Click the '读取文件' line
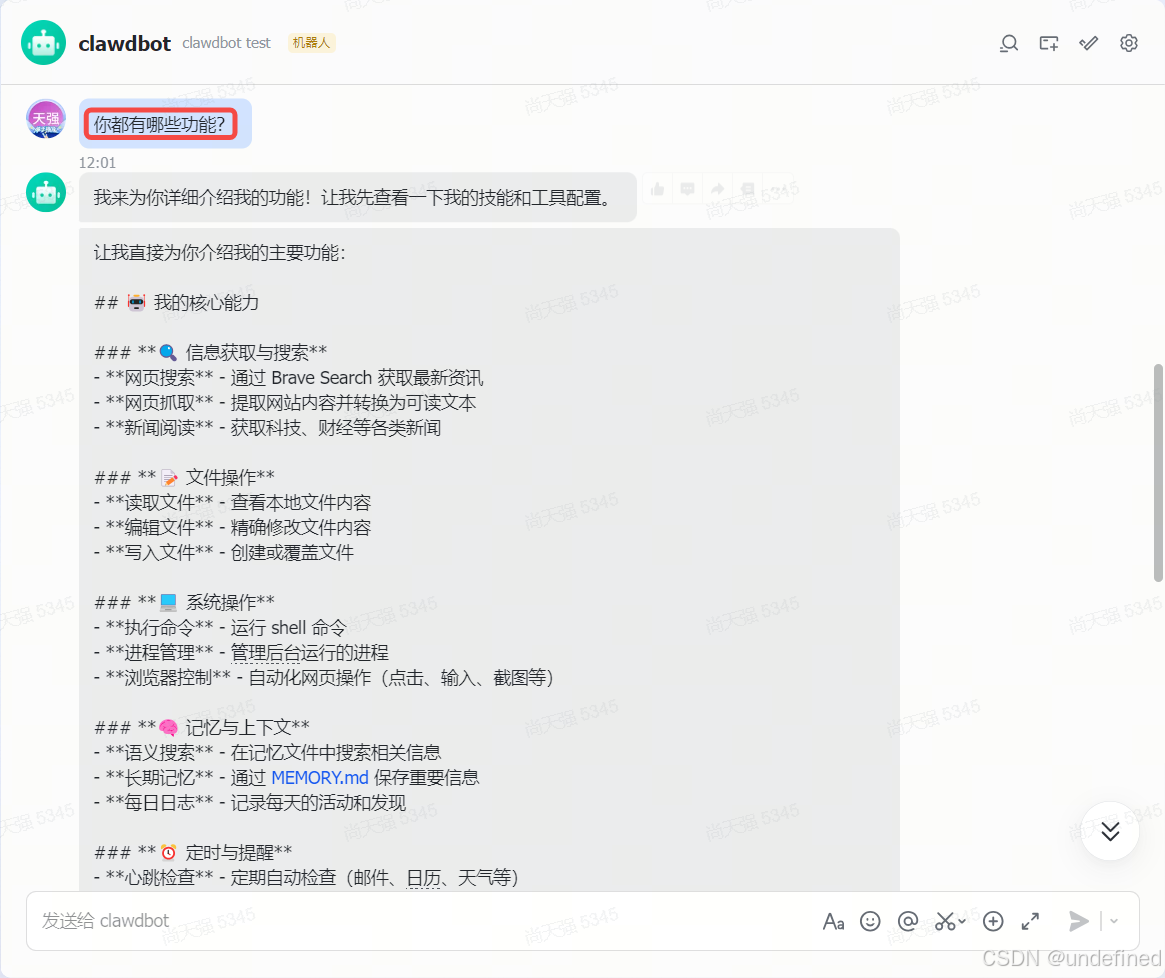 click(233, 502)
